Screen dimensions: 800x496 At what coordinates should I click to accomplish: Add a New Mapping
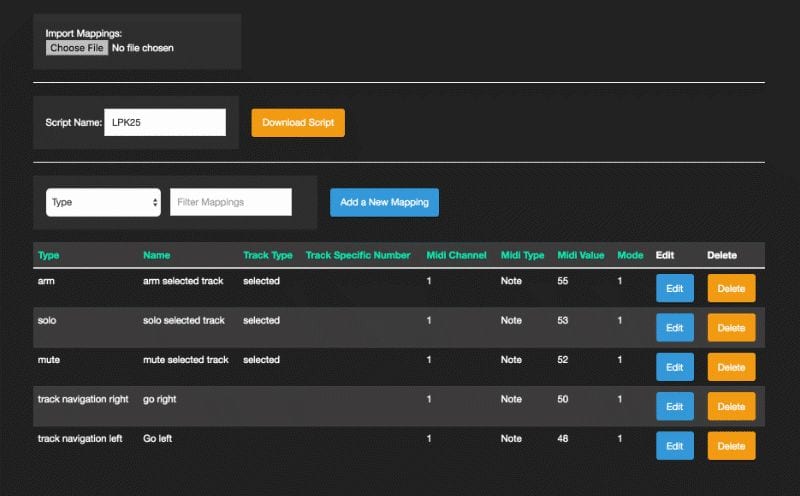pyautogui.click(x=384, y=203)
